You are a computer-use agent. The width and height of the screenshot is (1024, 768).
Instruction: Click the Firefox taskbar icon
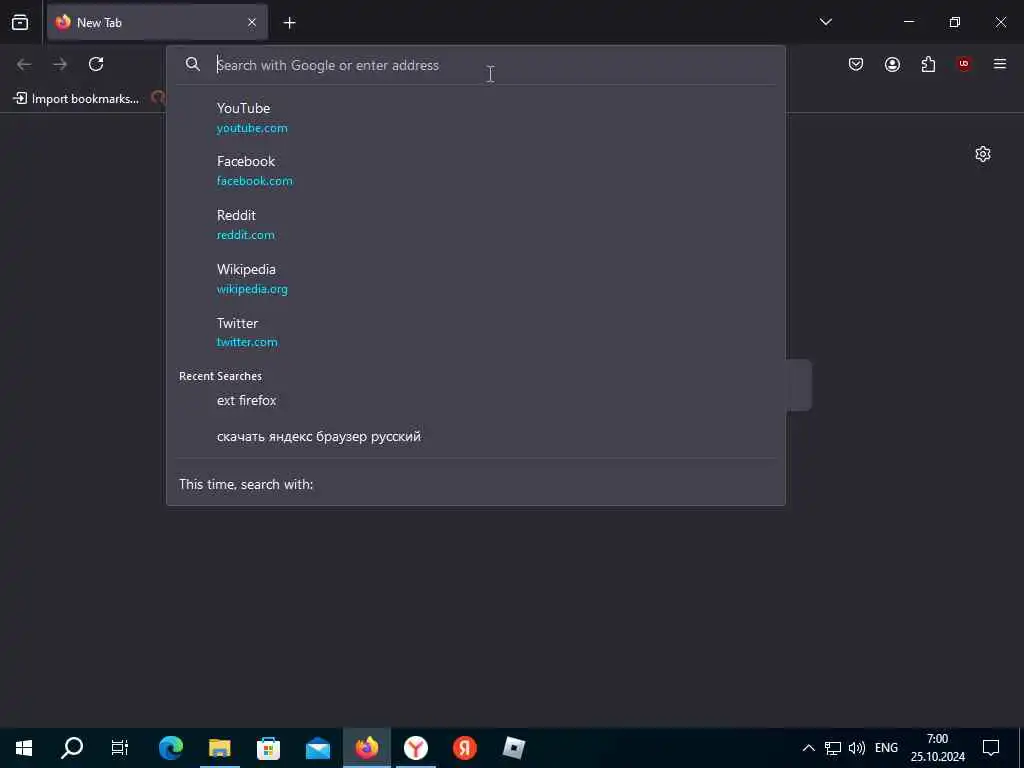click(x=367, y=748)
